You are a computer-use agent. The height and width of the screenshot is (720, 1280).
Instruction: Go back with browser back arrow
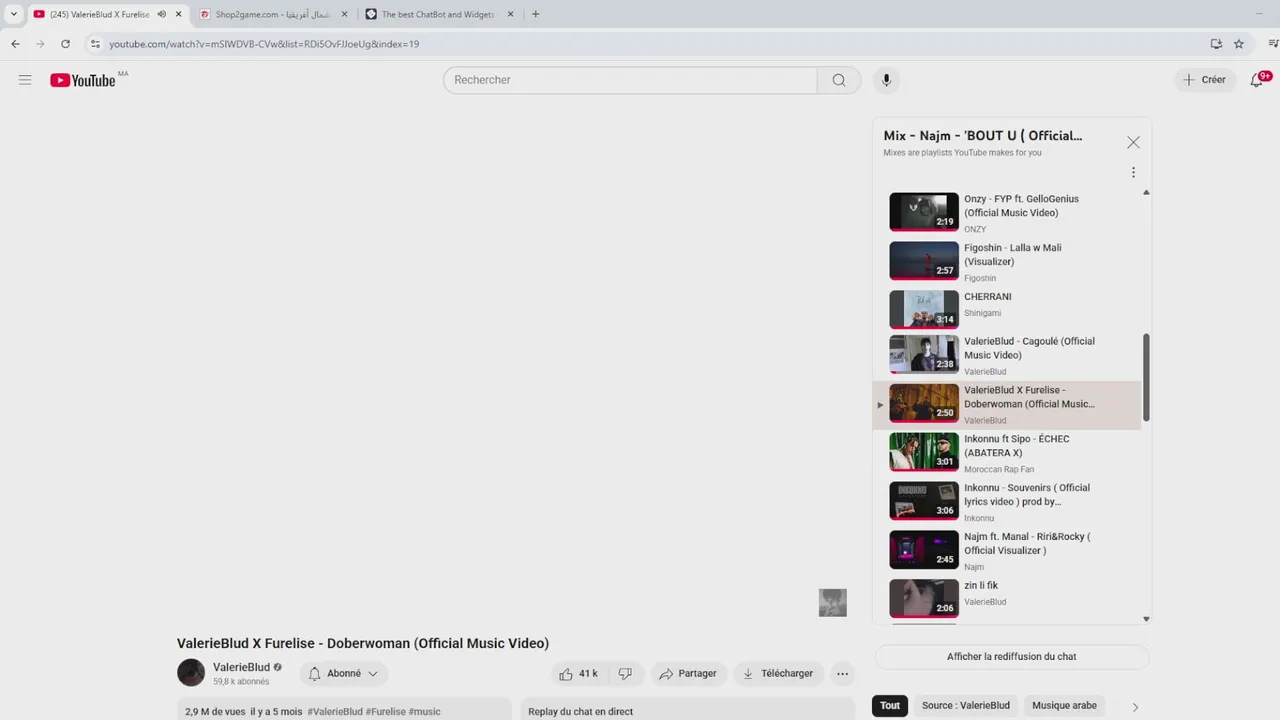click(x=15, y=44)
